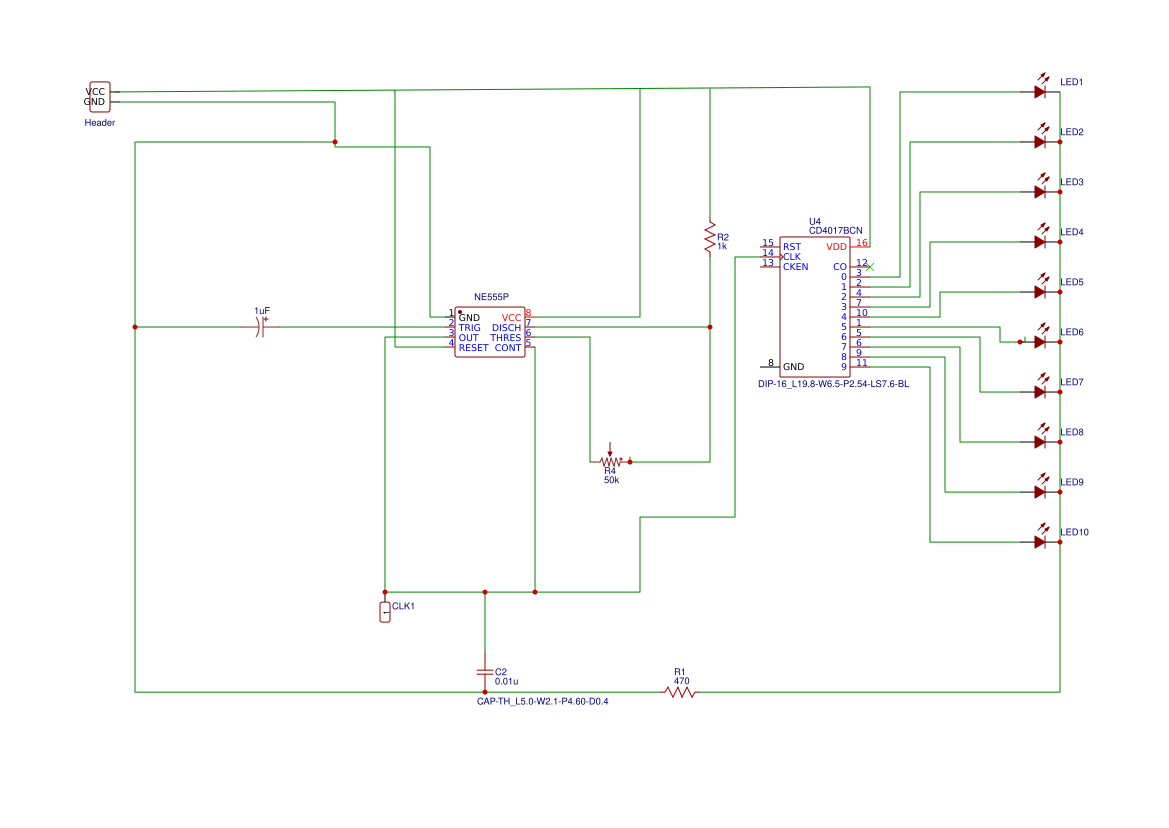Screen dimensions: 1169x828
Task: Click the CD4017BCN part name label
Action: pyautogui.click(x=836, y=230)
